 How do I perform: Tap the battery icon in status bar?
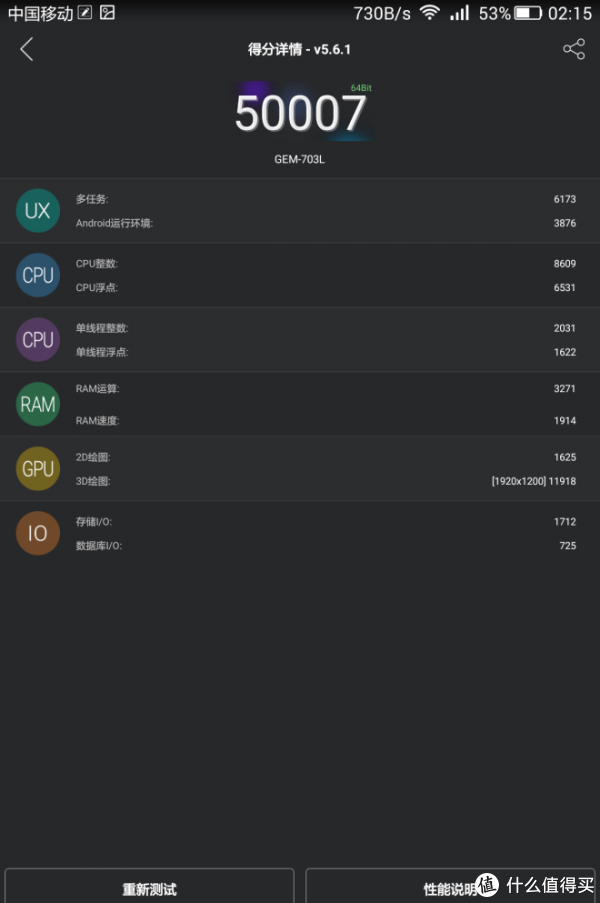point(528,13)
